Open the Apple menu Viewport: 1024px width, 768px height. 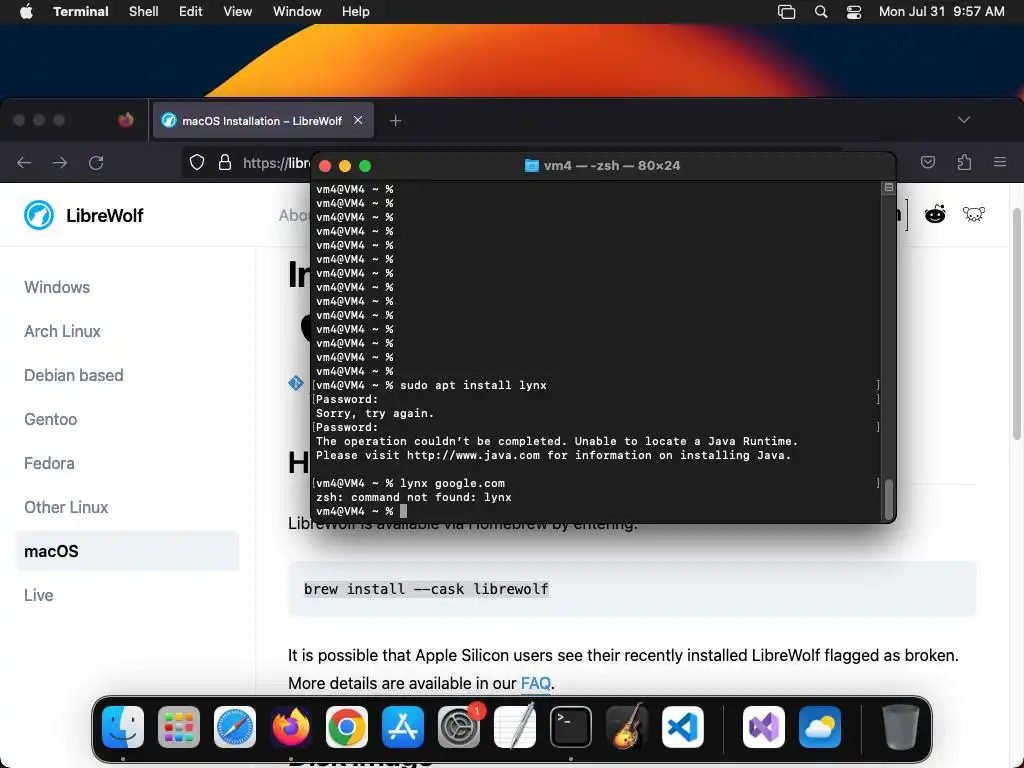(x=26, y=12)
